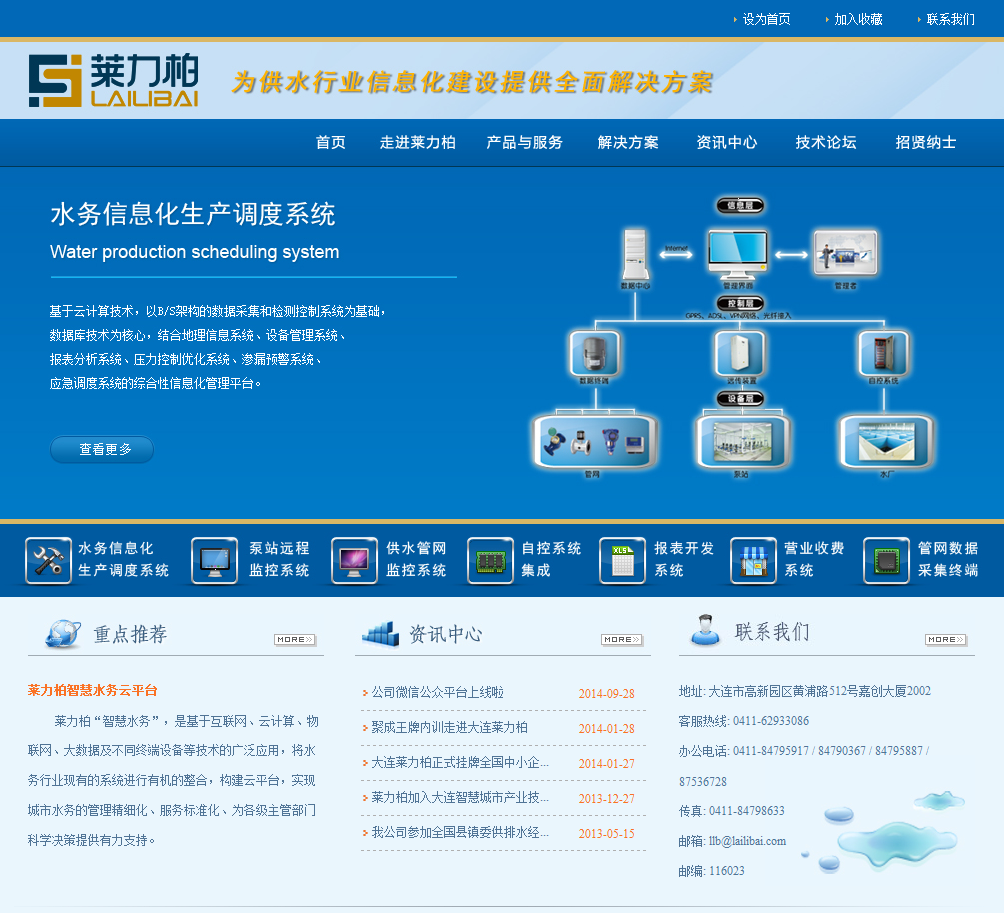This screenshot has height=913, width=1004.
Task: Open the 技术论坛 nav item
Action: [826, 142]
